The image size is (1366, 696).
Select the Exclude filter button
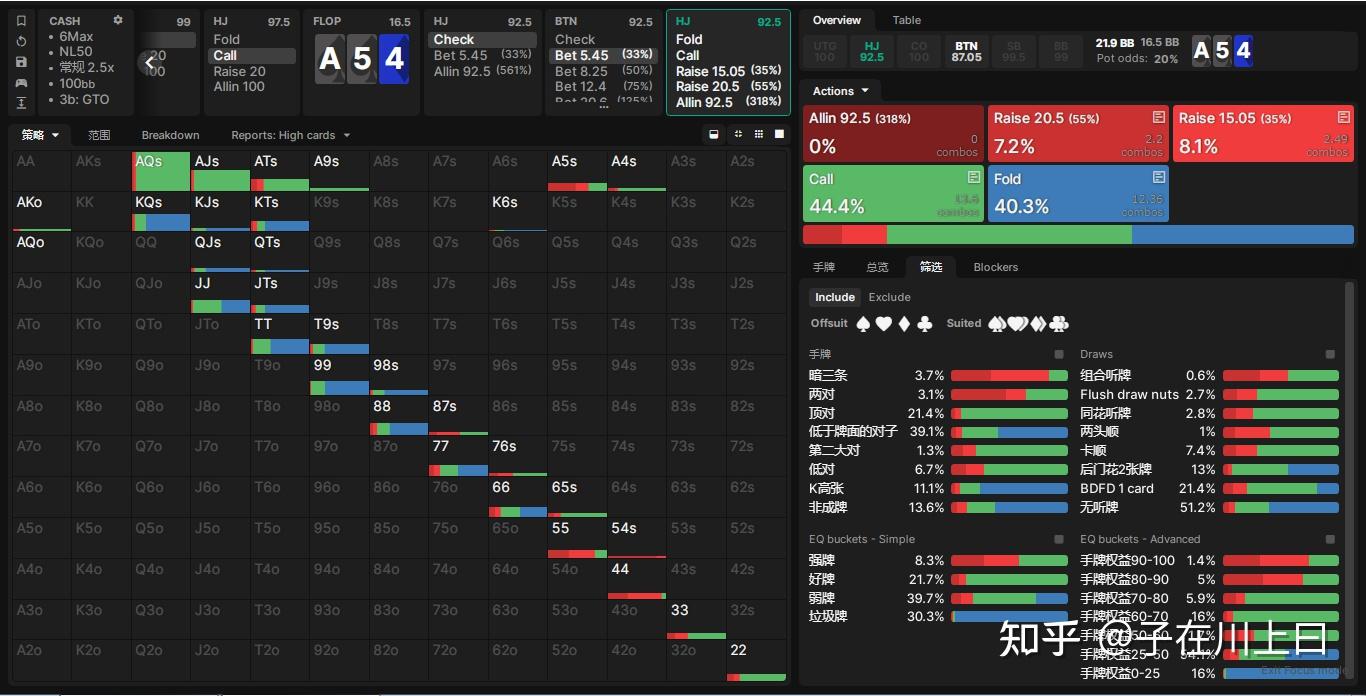889,297
